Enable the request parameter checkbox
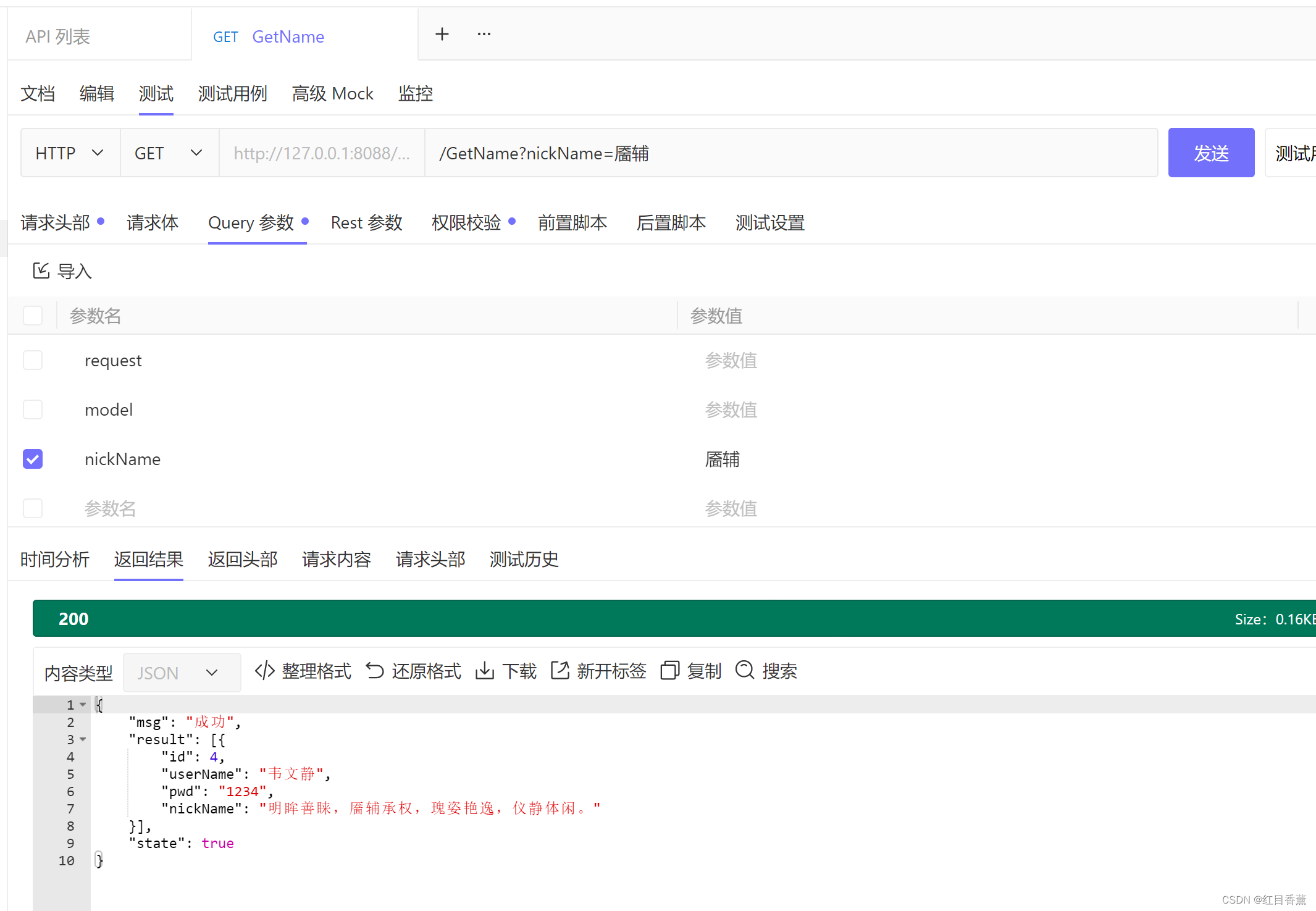The height and width of the screenshot is (911, 1316). point(33,360)
